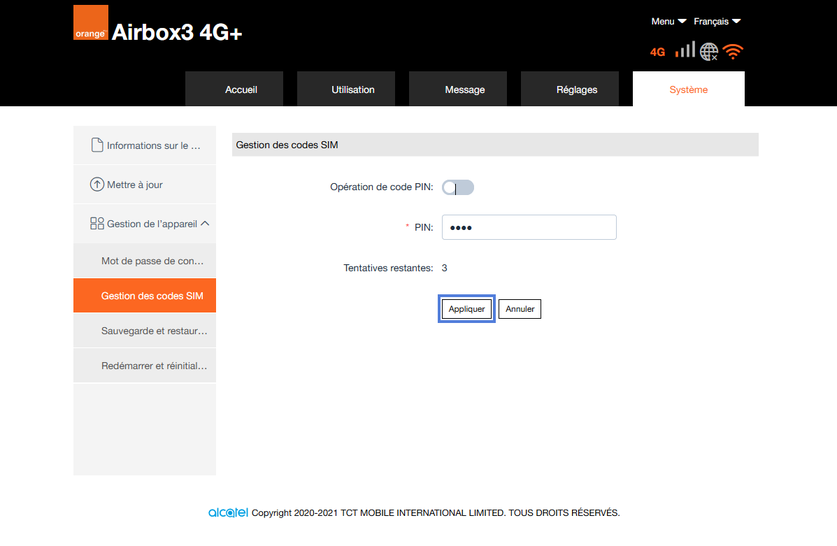The image size is (837, 546).
Task: Open the Menu dropdown
Action: [x=668, y=21]
